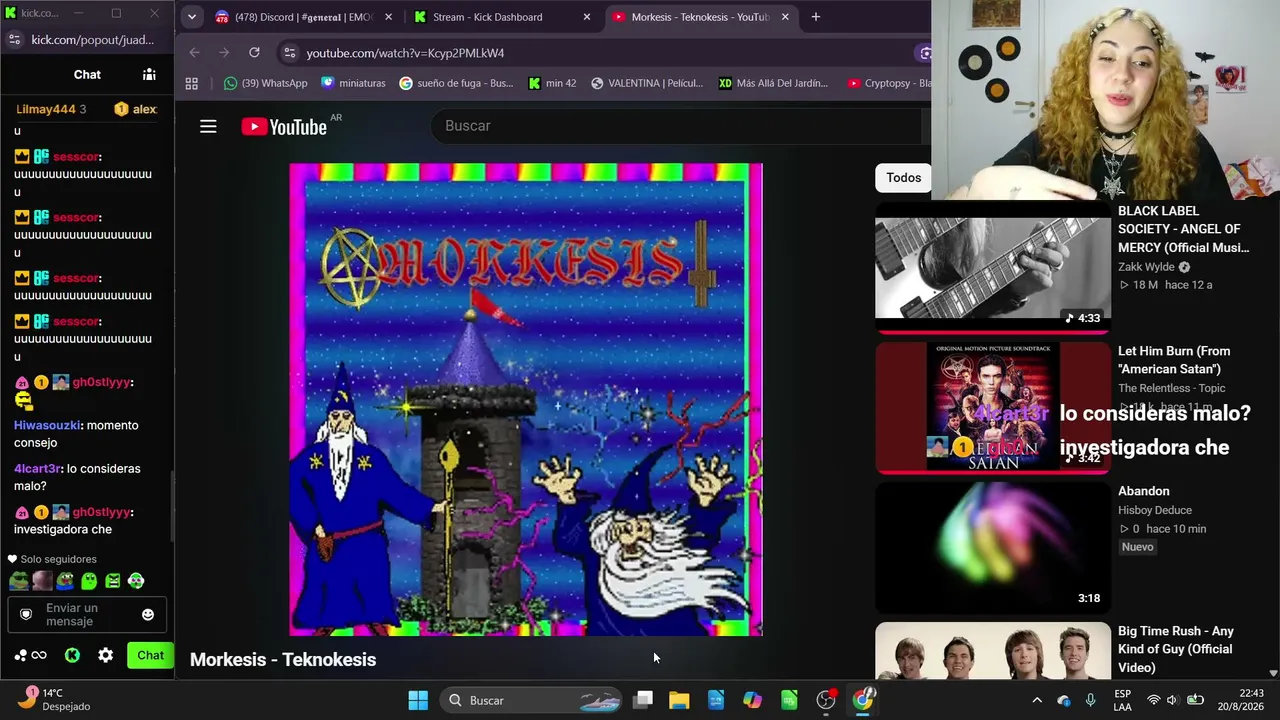Screen dimensions: 1280x720
Task: Open the chat identity shield icon
Action: (x=27, y=614)
